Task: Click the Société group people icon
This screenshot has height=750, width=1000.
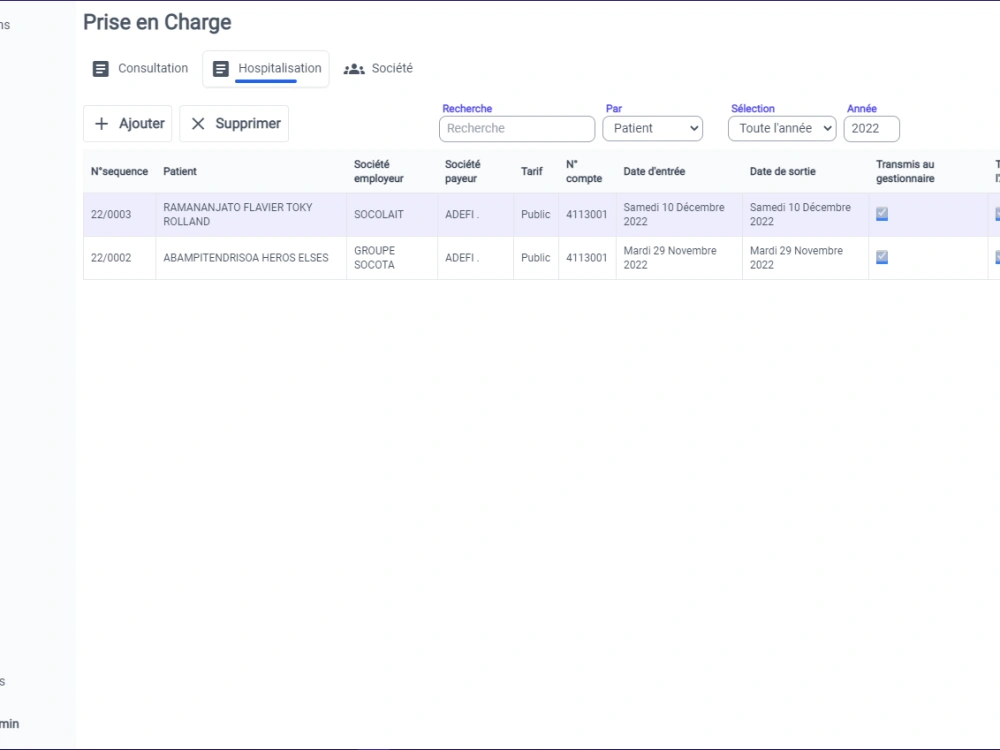Action: [354, 69]
